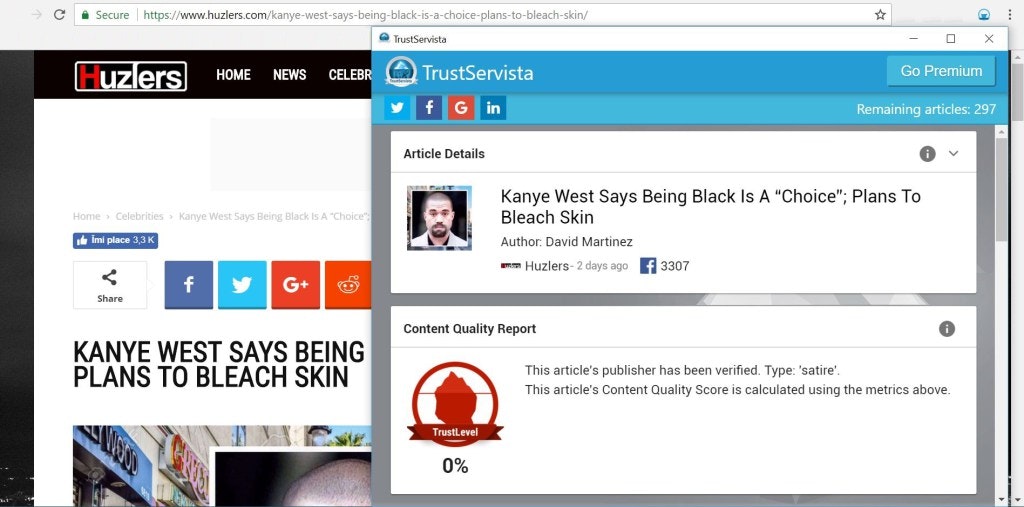Screen dimensions: 1024x507
Task: Click the featured article image on Huzlers page
Action: [x=222, y=466]
